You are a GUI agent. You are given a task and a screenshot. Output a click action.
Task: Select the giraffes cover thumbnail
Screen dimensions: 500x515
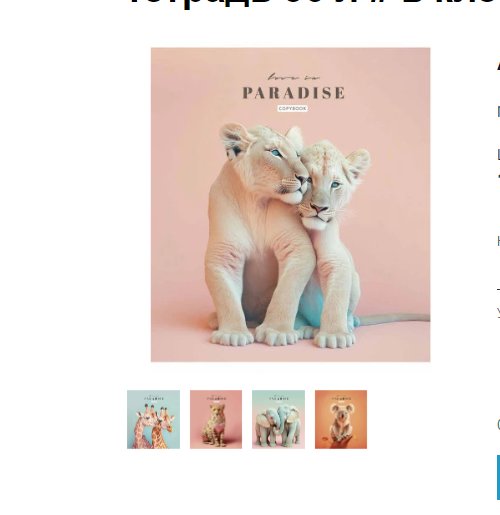pos(153,419)
